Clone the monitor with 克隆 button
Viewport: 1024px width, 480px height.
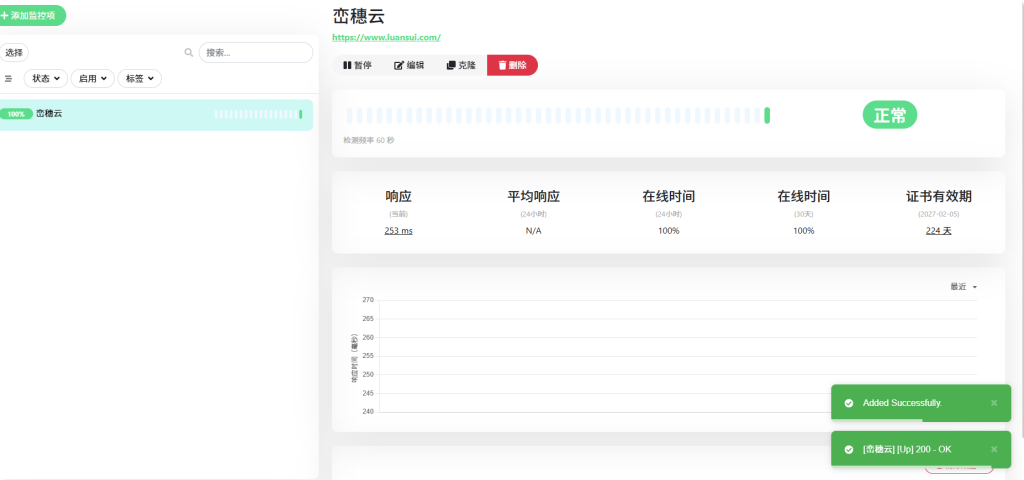pos(461,65)
